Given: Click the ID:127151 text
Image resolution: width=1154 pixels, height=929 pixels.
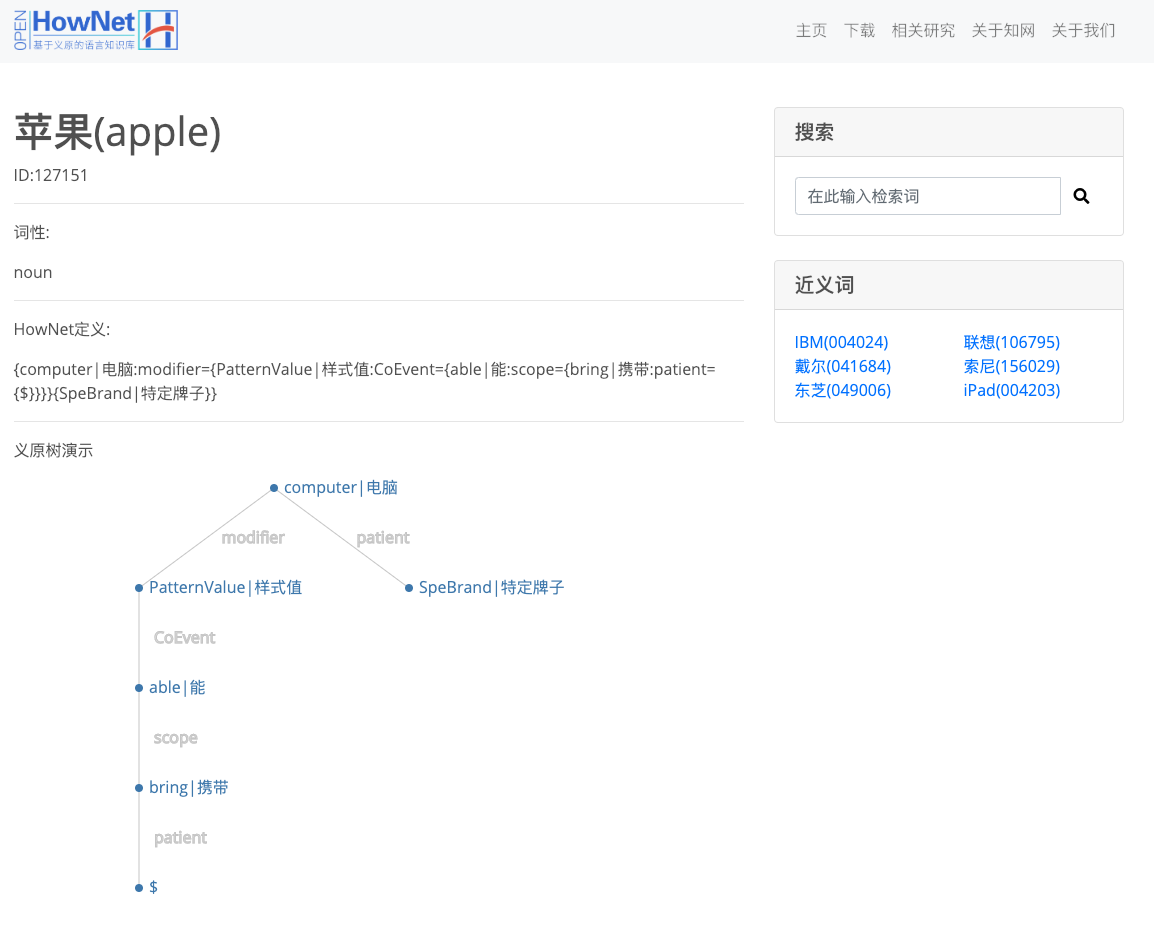Looking at the screenshot, I should [51, 175].
